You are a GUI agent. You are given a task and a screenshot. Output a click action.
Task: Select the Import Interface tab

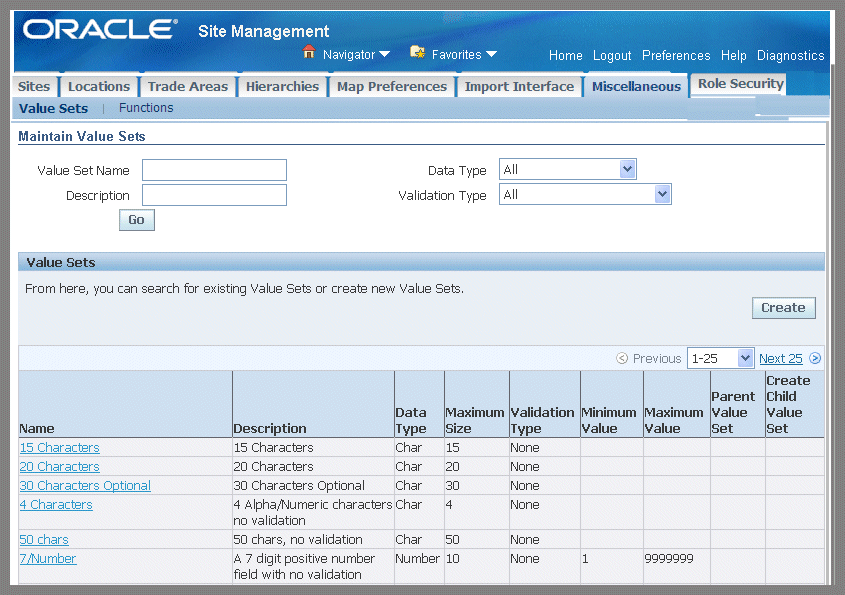(519, 86)
